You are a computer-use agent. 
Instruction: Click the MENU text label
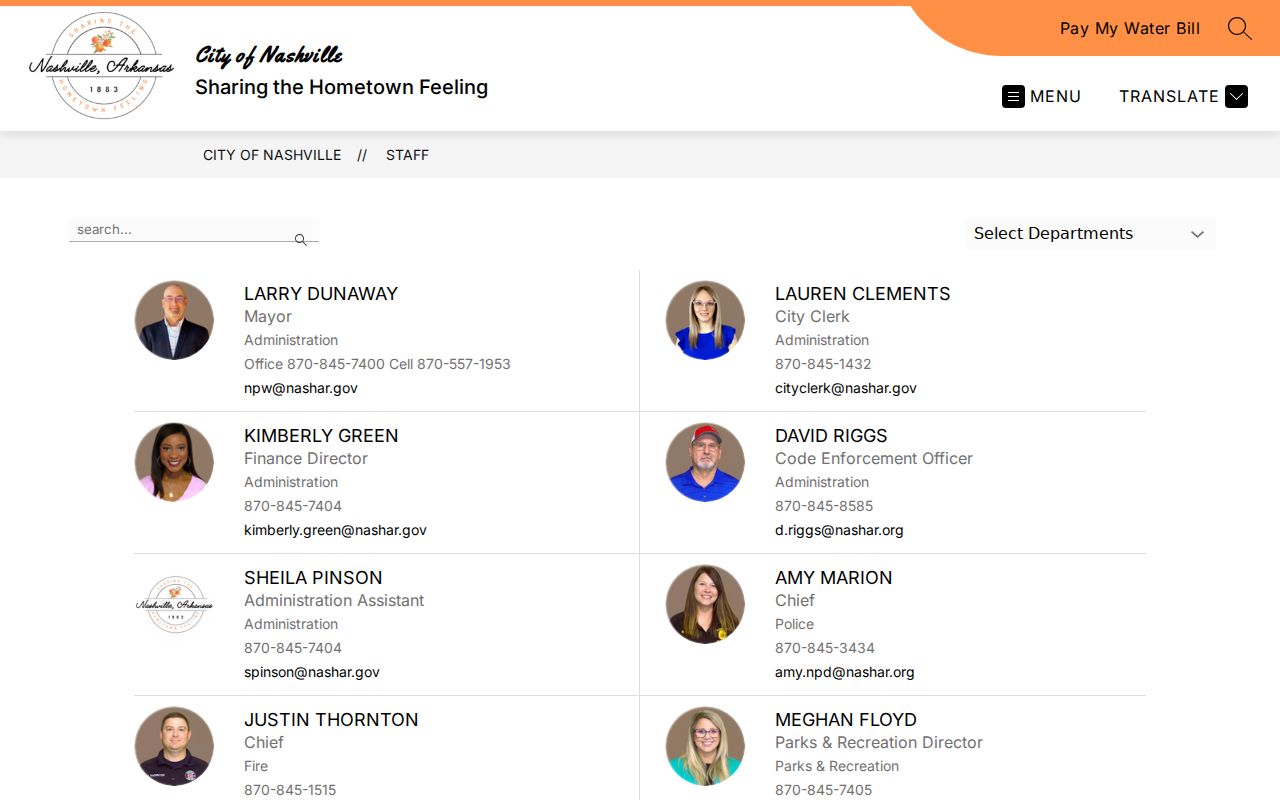(x=1056, y=96)
